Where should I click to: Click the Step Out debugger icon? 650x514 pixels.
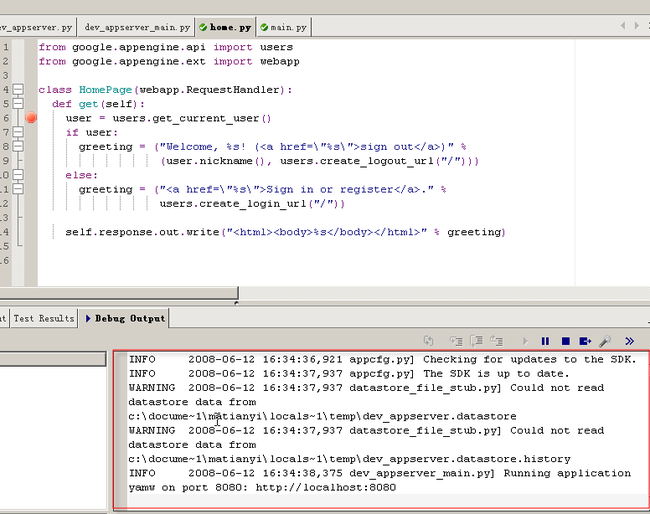pyautogui.click(x=497, y=341)
